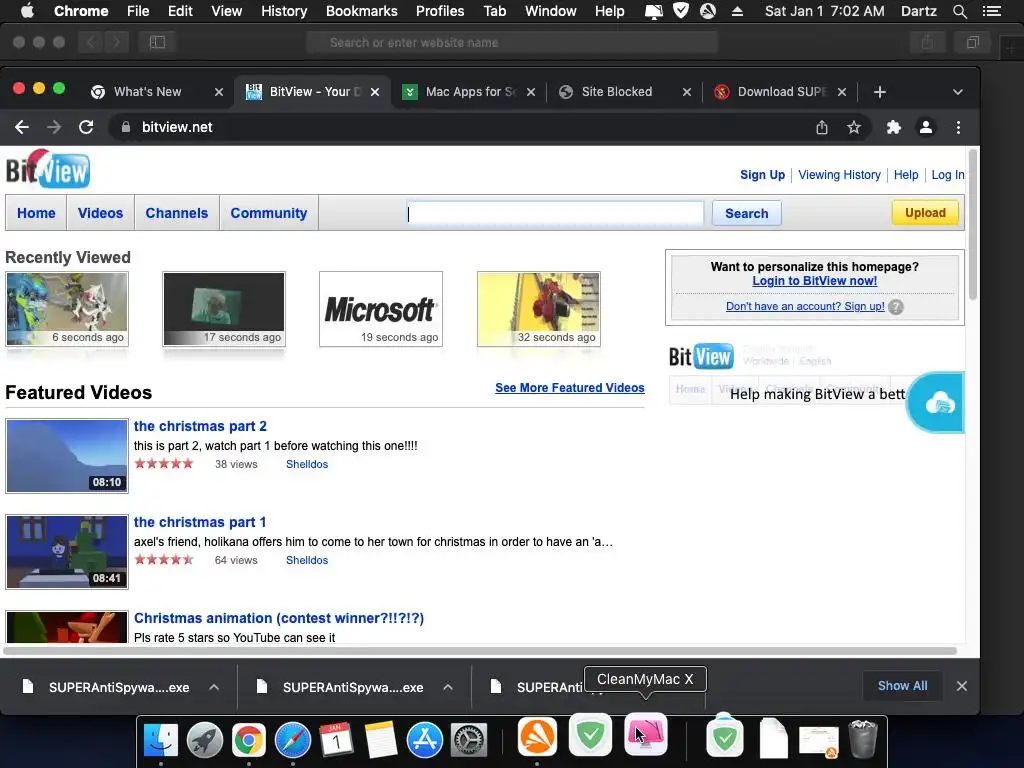This screenshot has width=1024, height=768.
Task: Close the downloads bar
Action: point(961,686)
